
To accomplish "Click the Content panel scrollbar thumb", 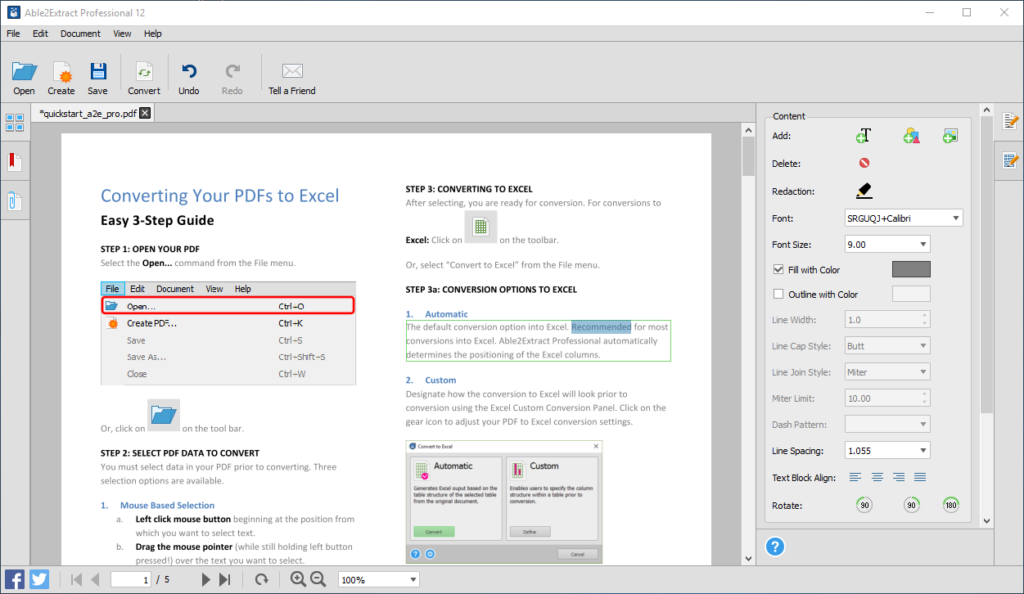I will [x=987, y=264].
